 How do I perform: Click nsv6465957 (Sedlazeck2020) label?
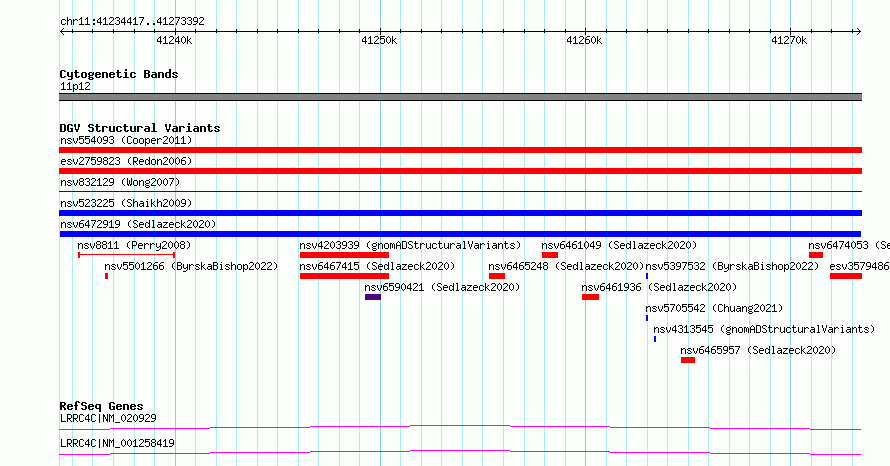click(x=758, y=350)
